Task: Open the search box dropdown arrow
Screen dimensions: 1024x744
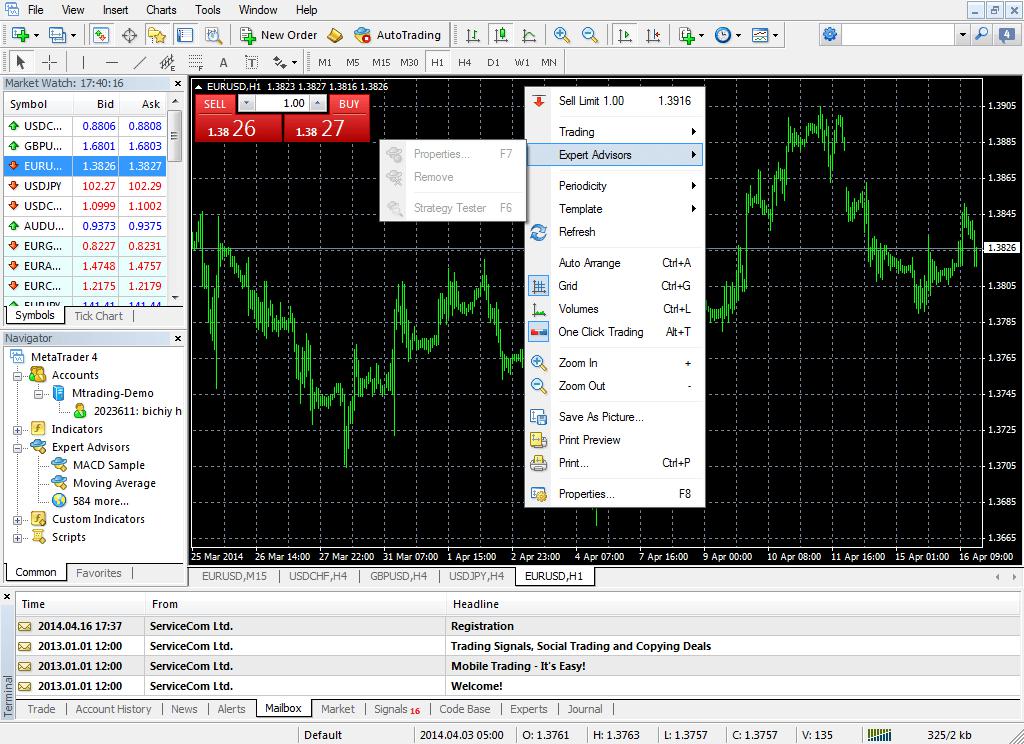Action: [962, 34]
